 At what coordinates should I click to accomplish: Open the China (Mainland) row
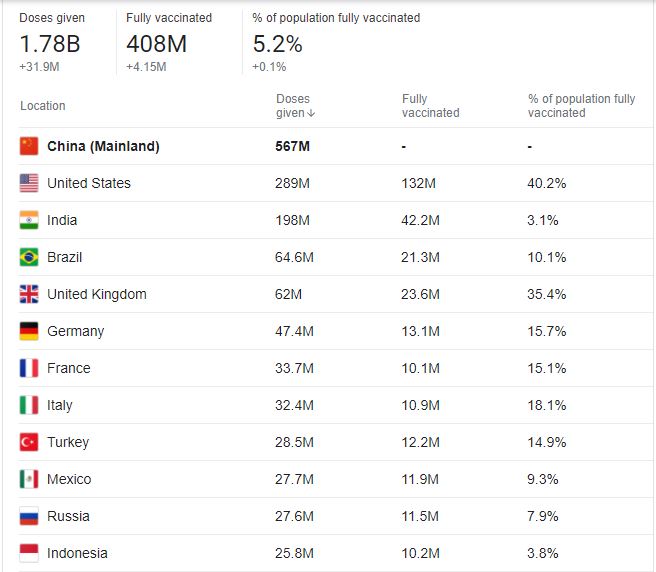click(336, 146)
